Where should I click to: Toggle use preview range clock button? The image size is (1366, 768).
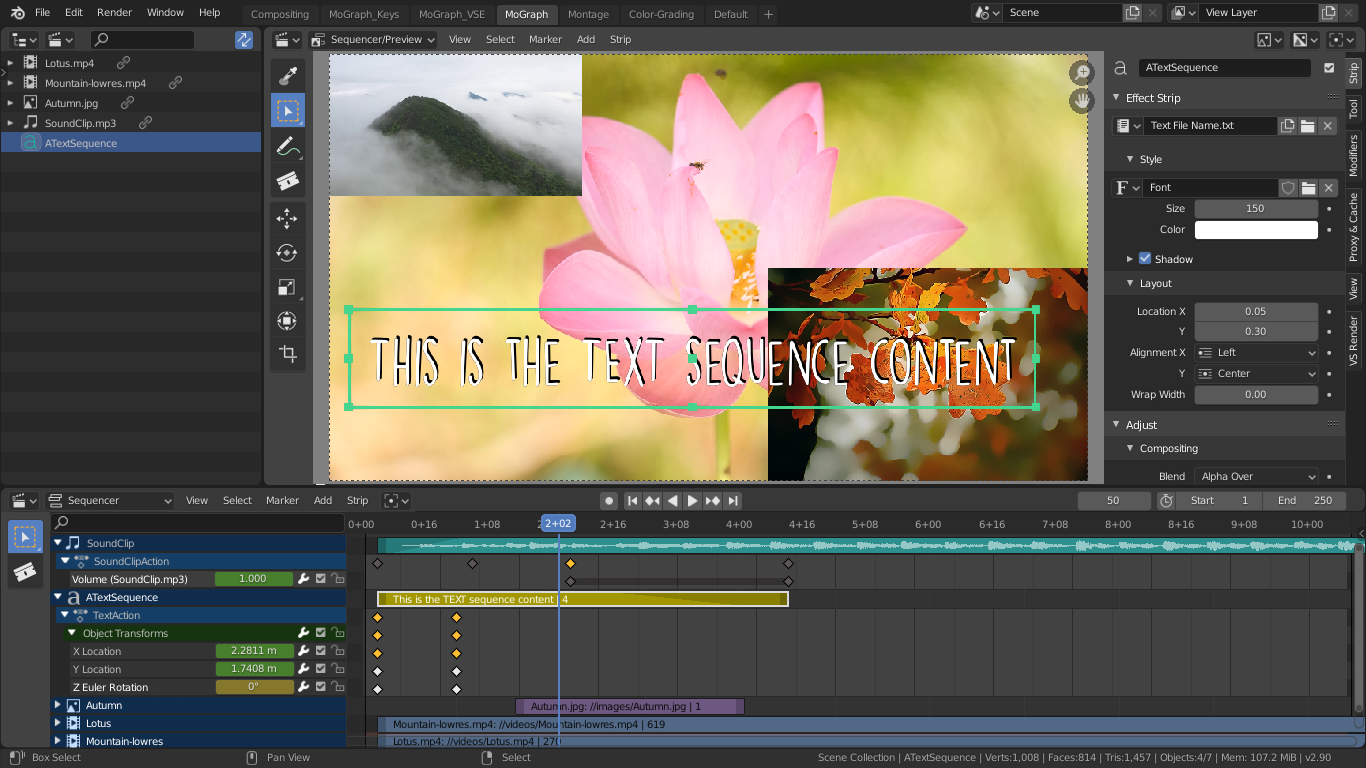pos(1166,500)
